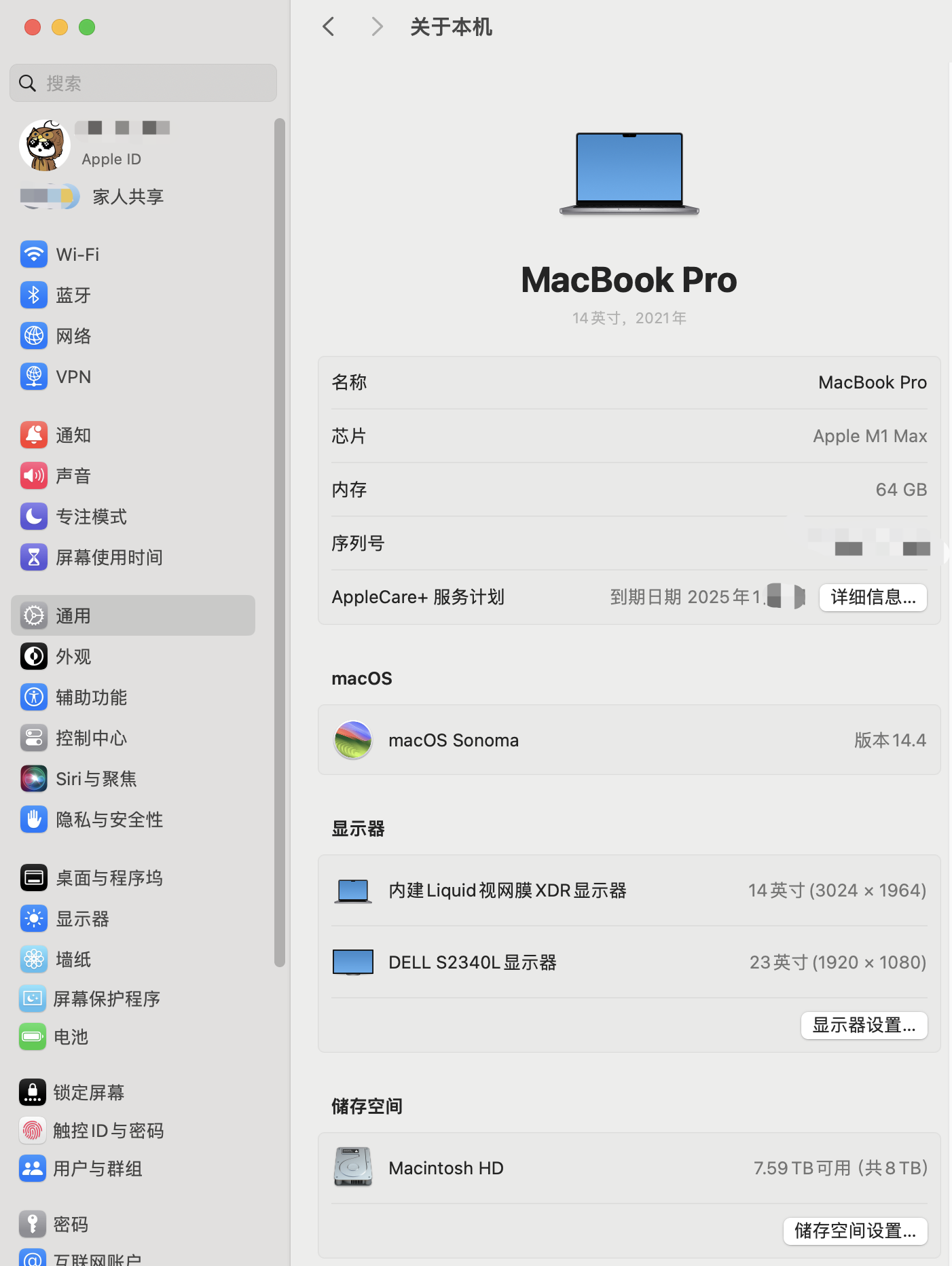The image size is (952, 1266).
Task: Open Siri与聚焦 icon
Action: point(33,779)
